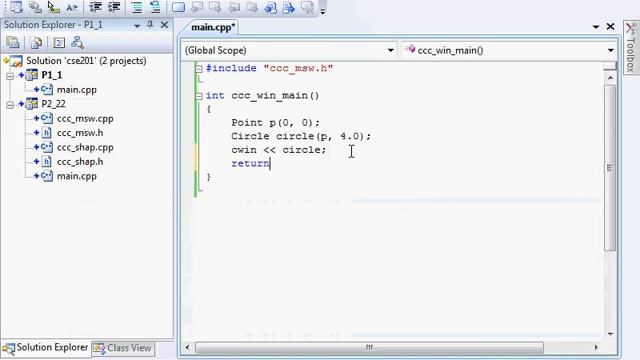
Task: Select ccc_shap.h header file
Action: [80, 162]
